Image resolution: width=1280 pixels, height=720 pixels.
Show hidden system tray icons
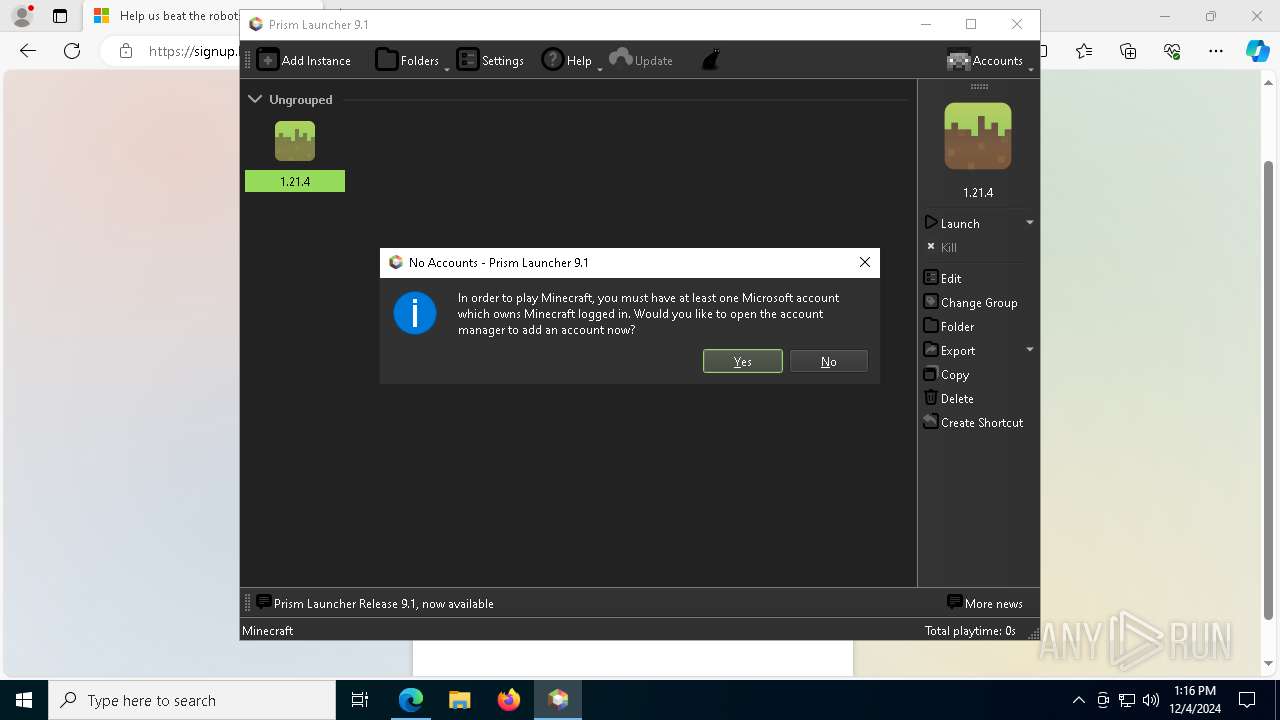[1078, 700]
